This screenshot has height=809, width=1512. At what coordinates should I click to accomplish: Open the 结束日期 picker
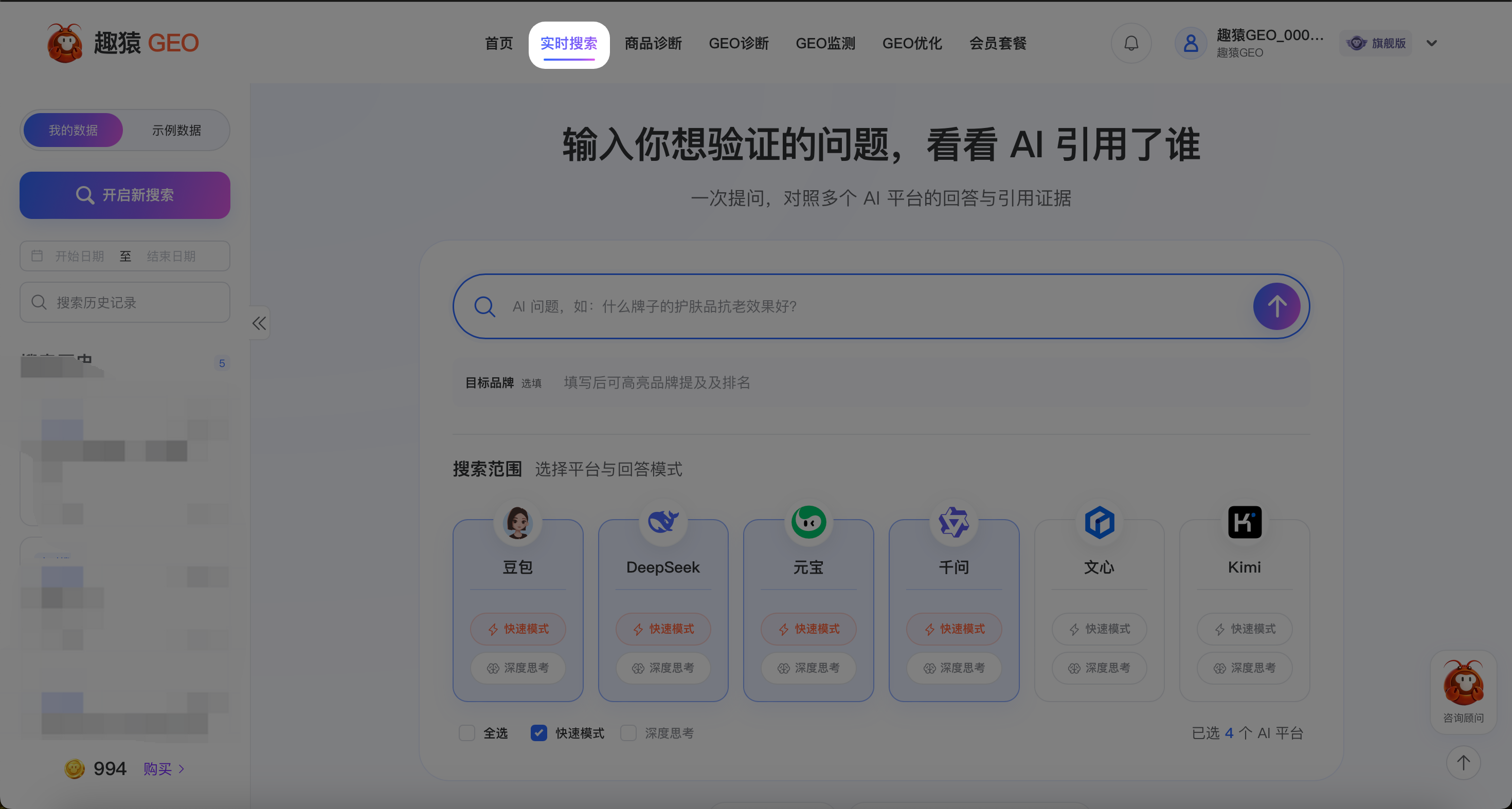click(171, 256)
